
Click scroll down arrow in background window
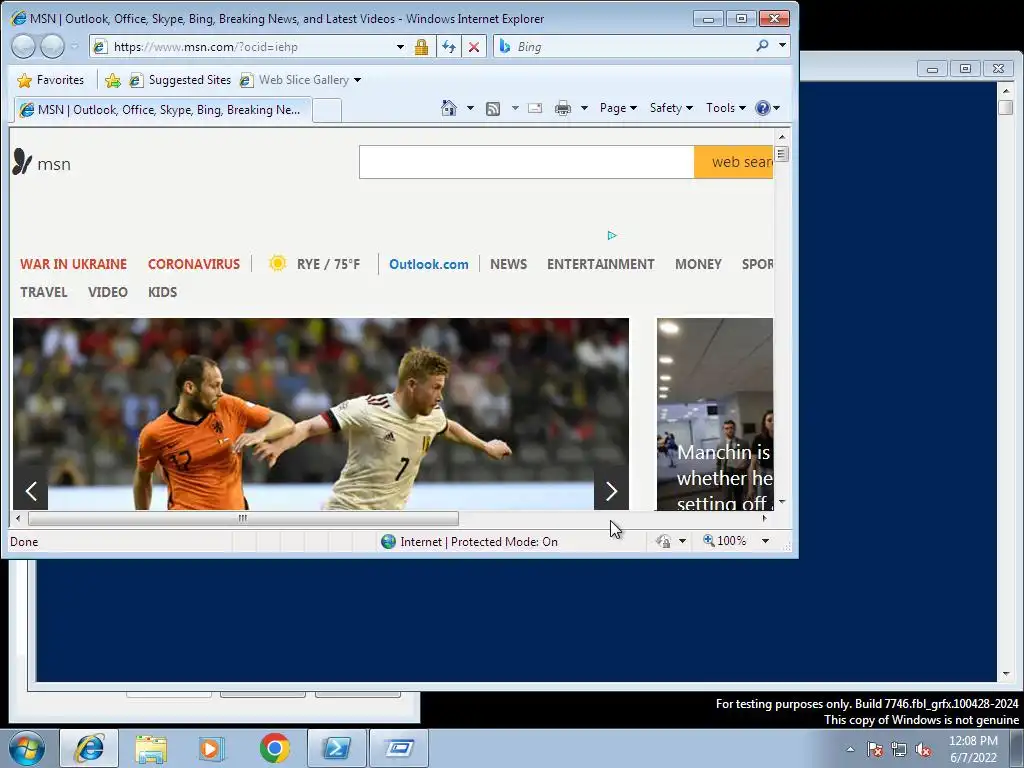click(1006, 673)
